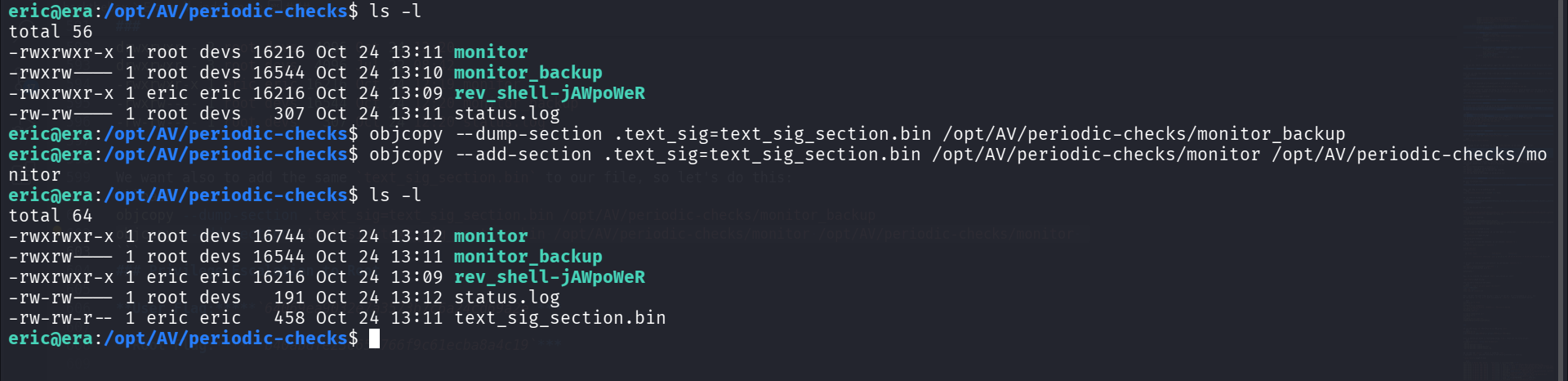This screenshot has width=1568, height=381.
Task: Click the 307 size of status.log
Action: [x=289, y=114]
